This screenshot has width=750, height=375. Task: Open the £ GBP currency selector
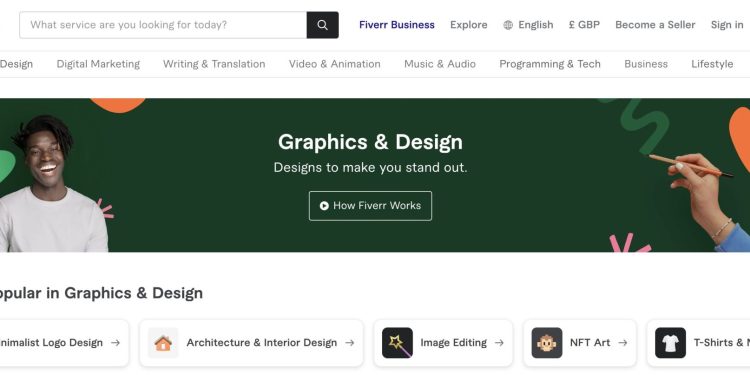[584, 25]
